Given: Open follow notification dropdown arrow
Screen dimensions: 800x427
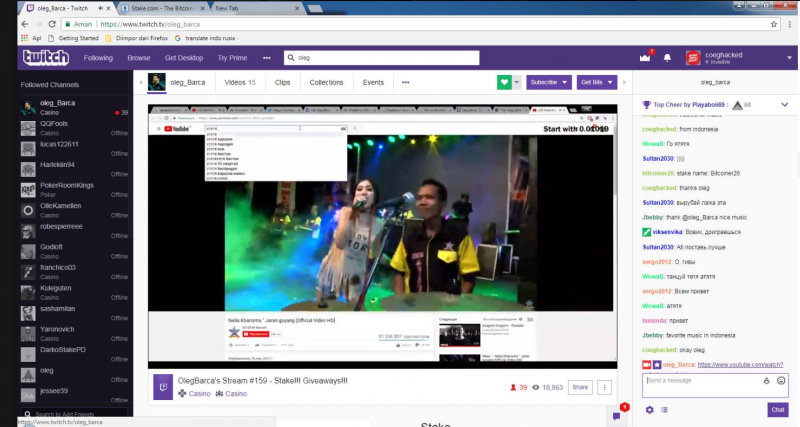Looking at the screenshot, I should (x=516, y=82).
